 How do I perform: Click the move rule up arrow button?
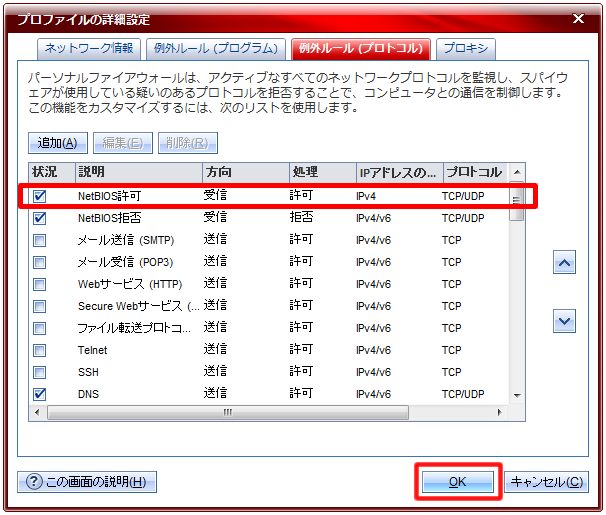point(565,263)
